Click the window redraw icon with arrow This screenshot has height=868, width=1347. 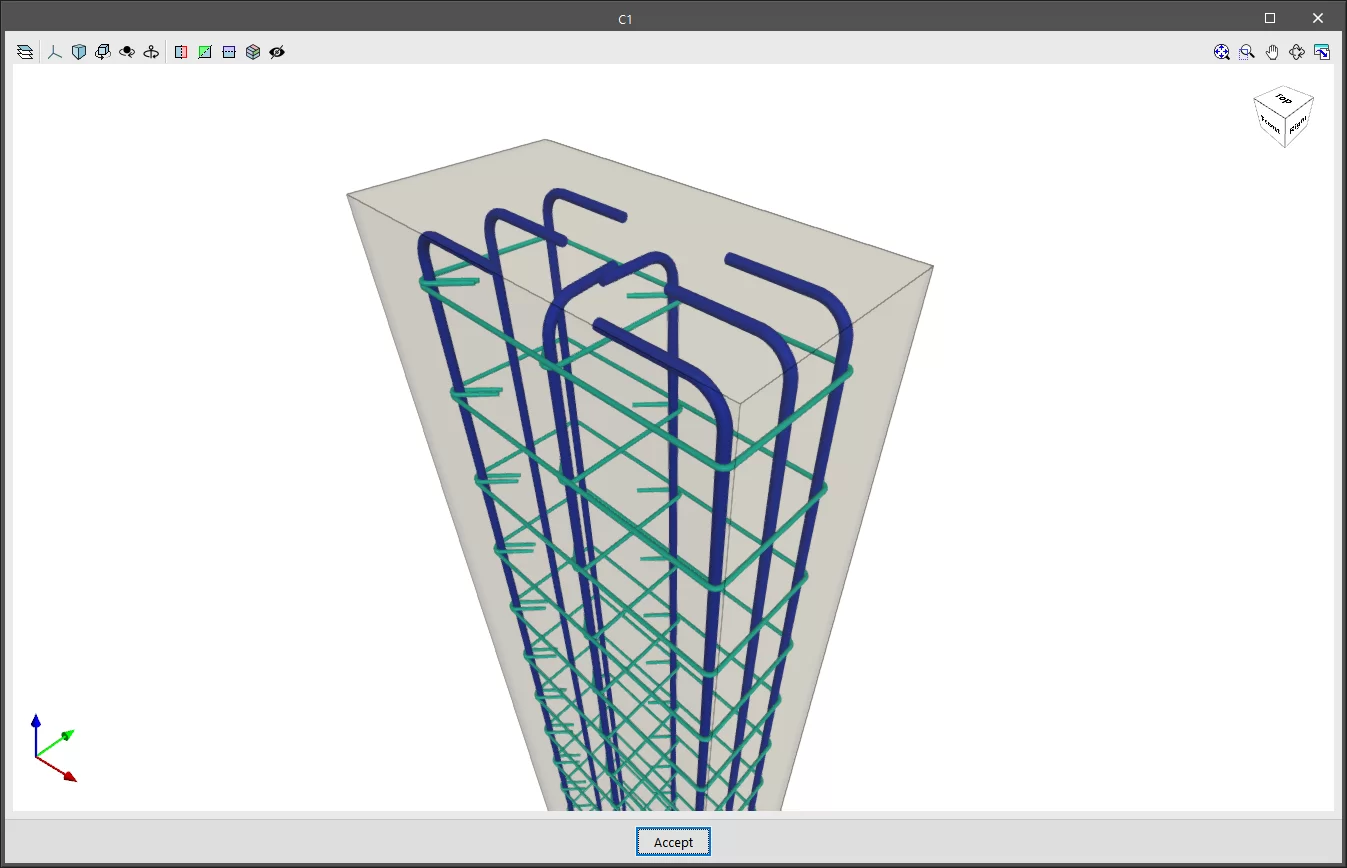coord(1322,52)
